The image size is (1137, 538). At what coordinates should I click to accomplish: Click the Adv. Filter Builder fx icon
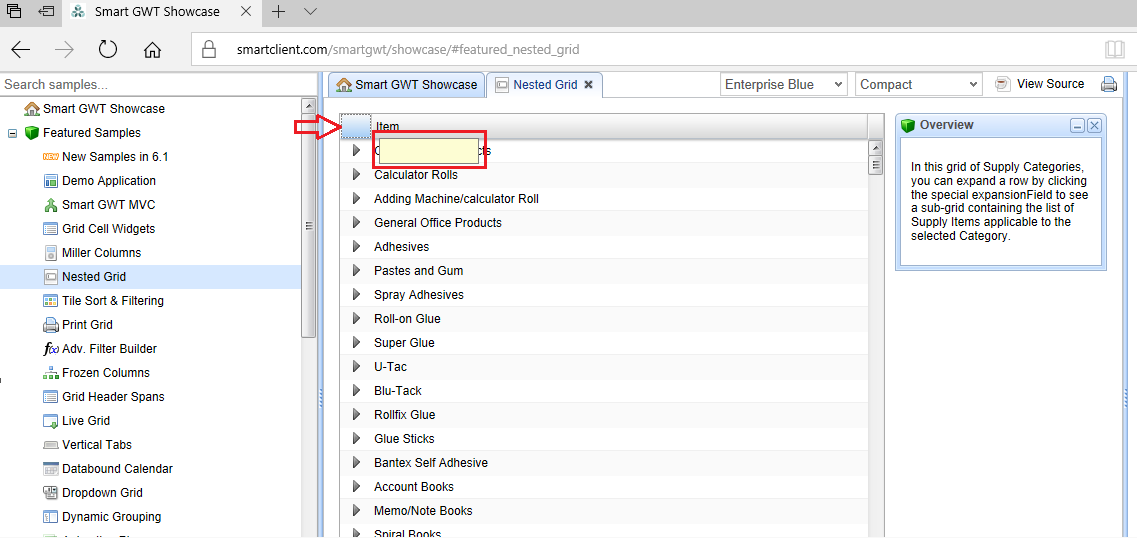tap(51, 348)
